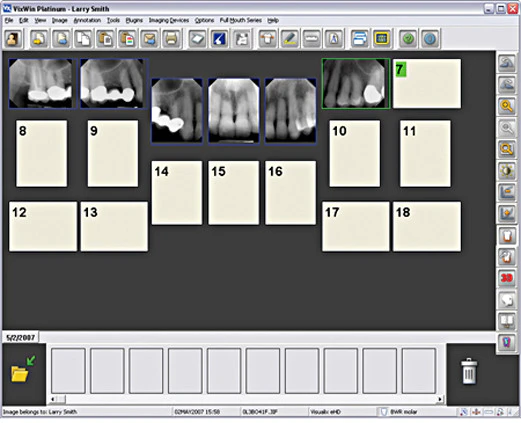Click the green checkmark toolbar button
Viewport: 521px width, 423px height.
tap(408, 39)
